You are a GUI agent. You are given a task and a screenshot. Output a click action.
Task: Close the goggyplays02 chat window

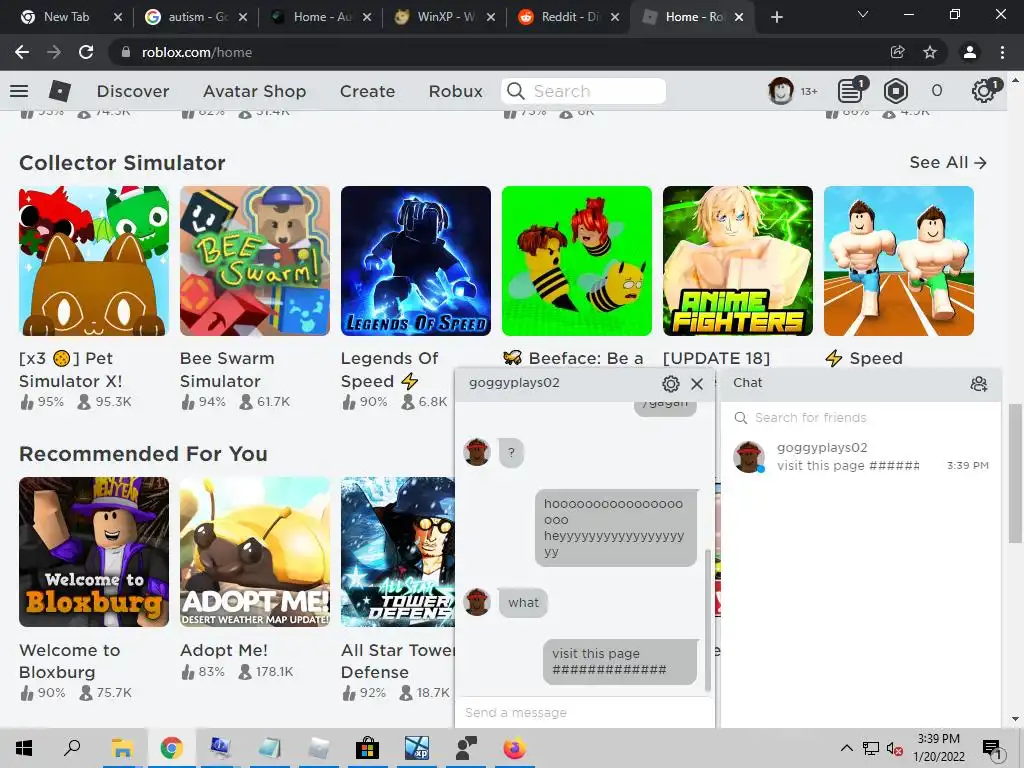697,383
